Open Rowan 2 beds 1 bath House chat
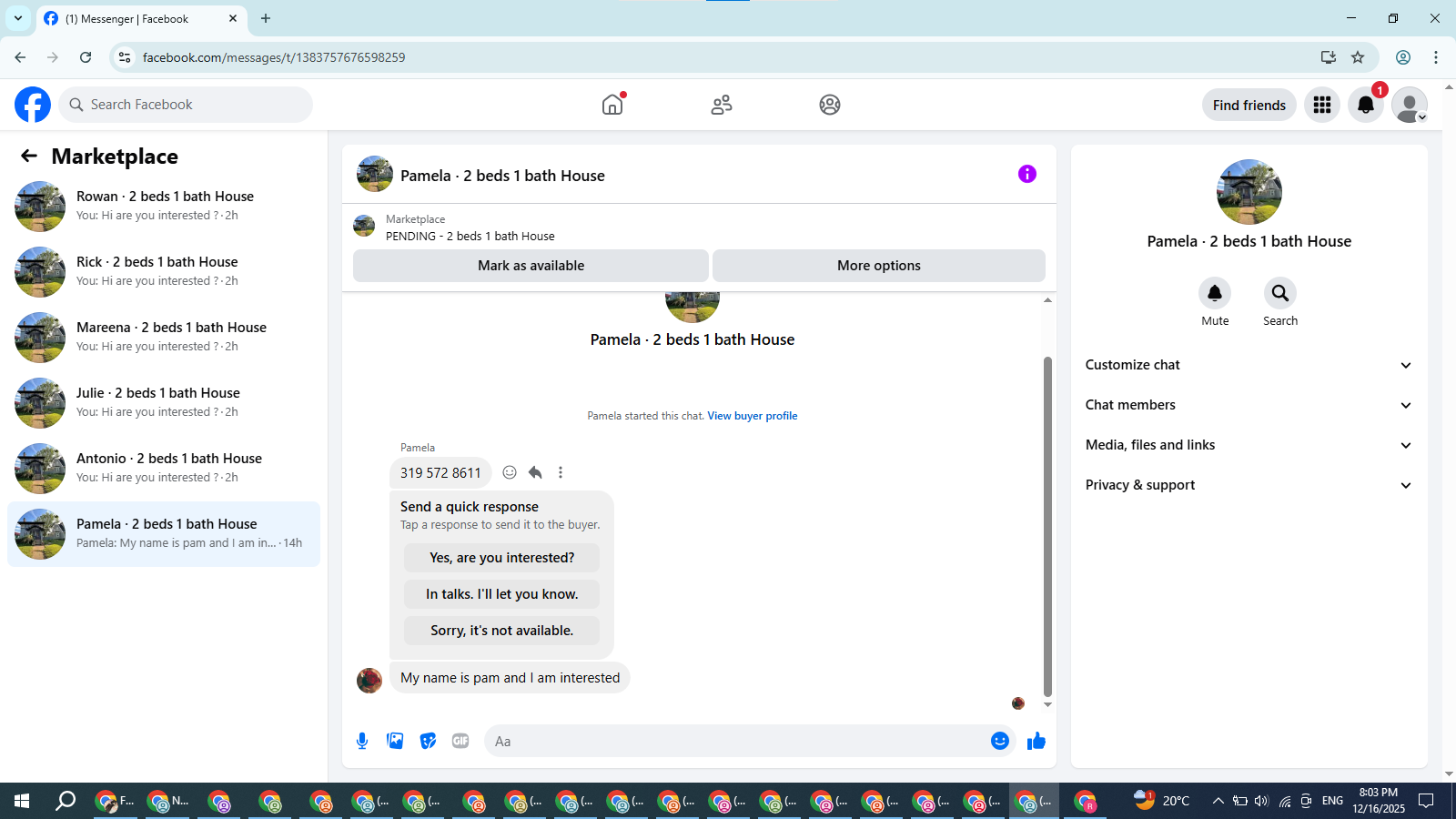 pyautogui.click(x=164, y=207)
